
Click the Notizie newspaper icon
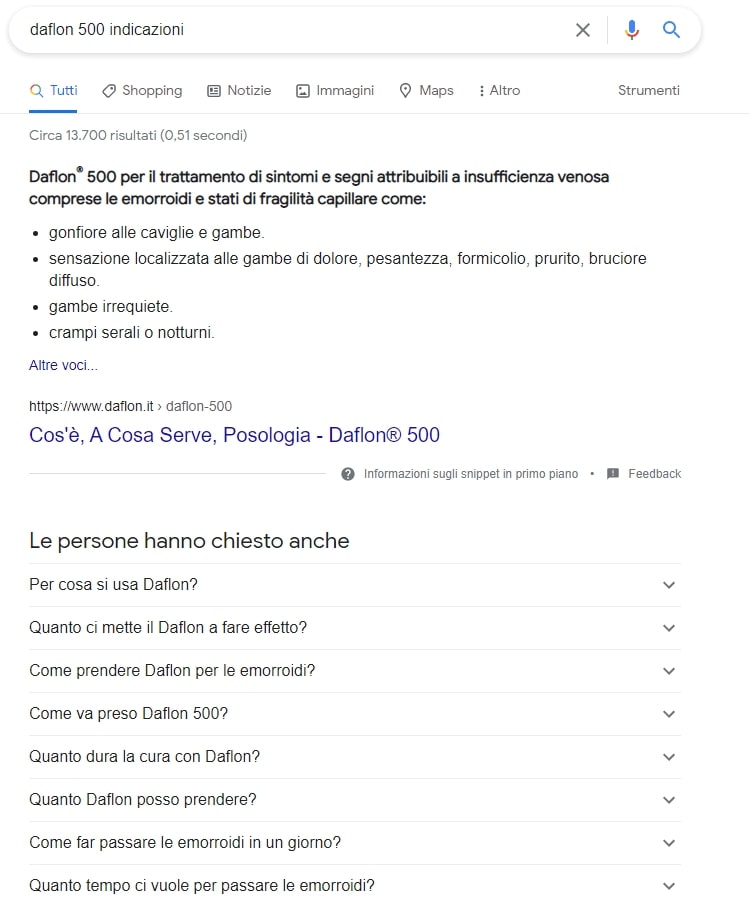212,90
